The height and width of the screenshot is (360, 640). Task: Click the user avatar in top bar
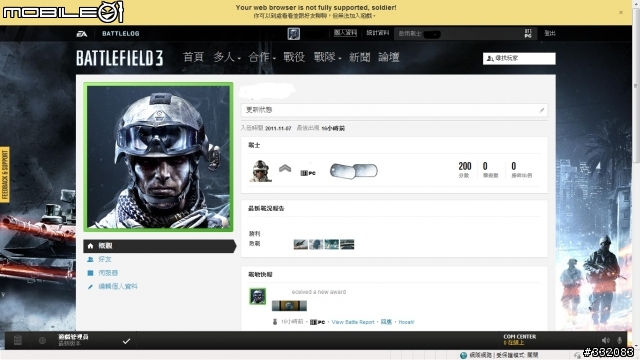point(293,33)
